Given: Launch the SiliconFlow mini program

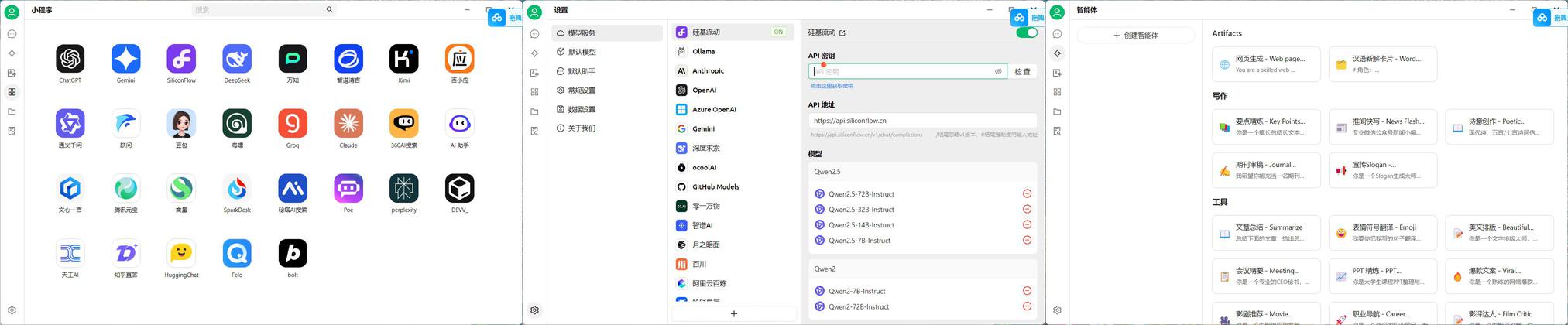Looking at the screenshot, I should pyautogui.click(x=181, y=59).
